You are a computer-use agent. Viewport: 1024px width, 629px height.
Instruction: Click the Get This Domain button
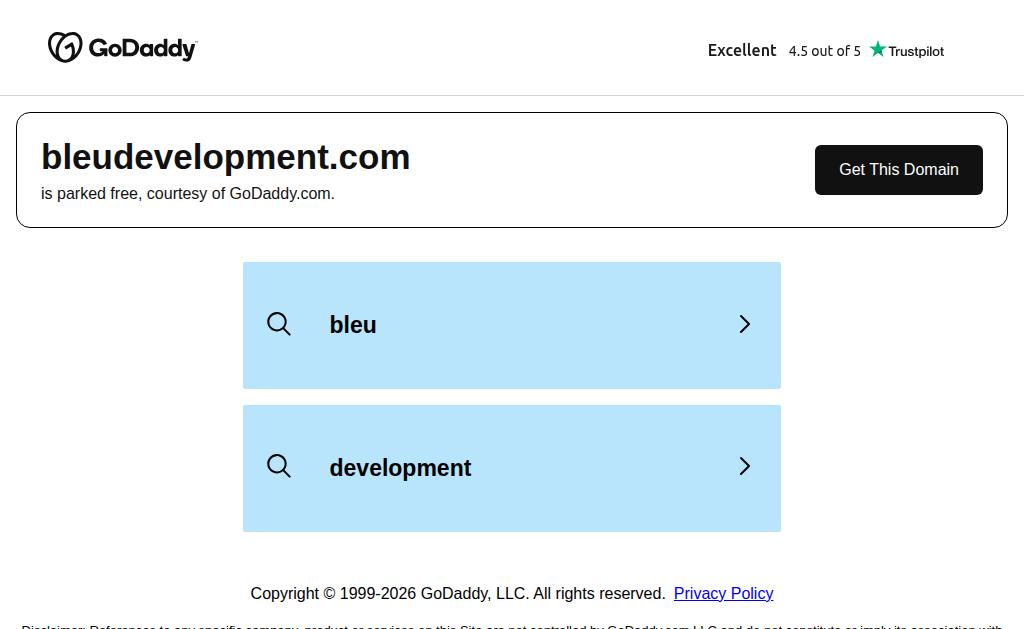899,170
